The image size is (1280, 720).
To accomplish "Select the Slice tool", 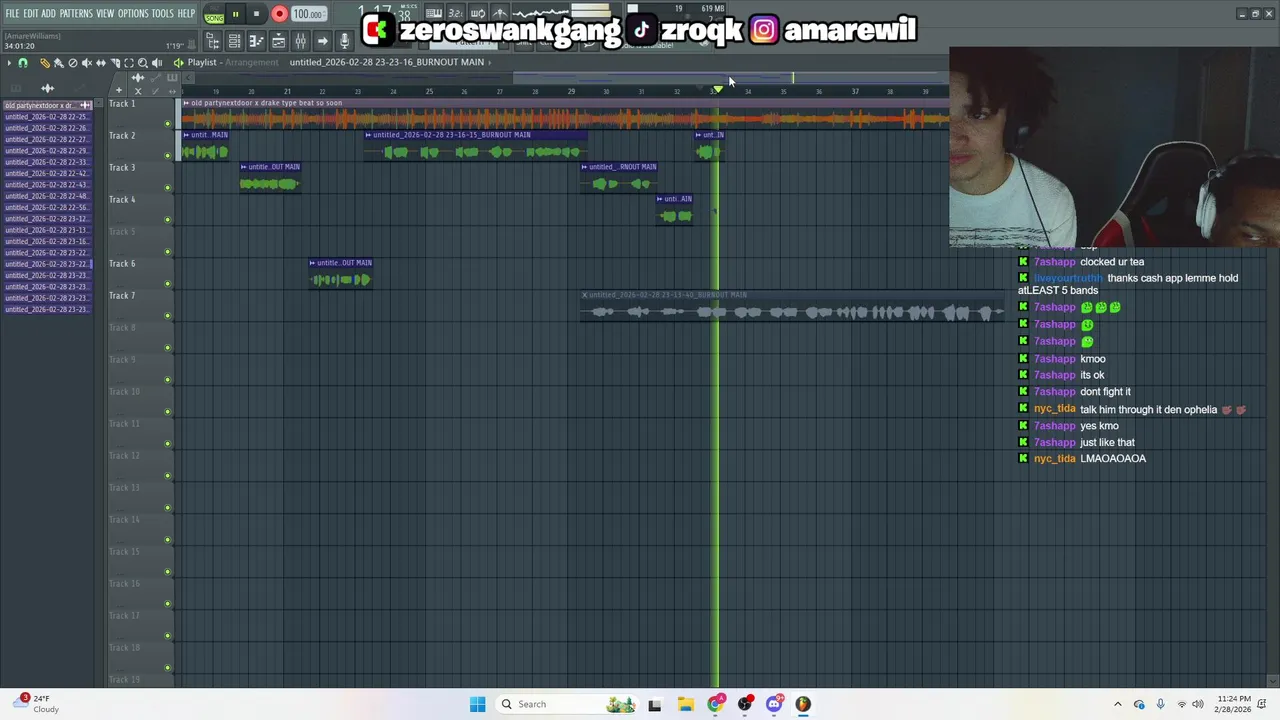I will tap(115, 63).
